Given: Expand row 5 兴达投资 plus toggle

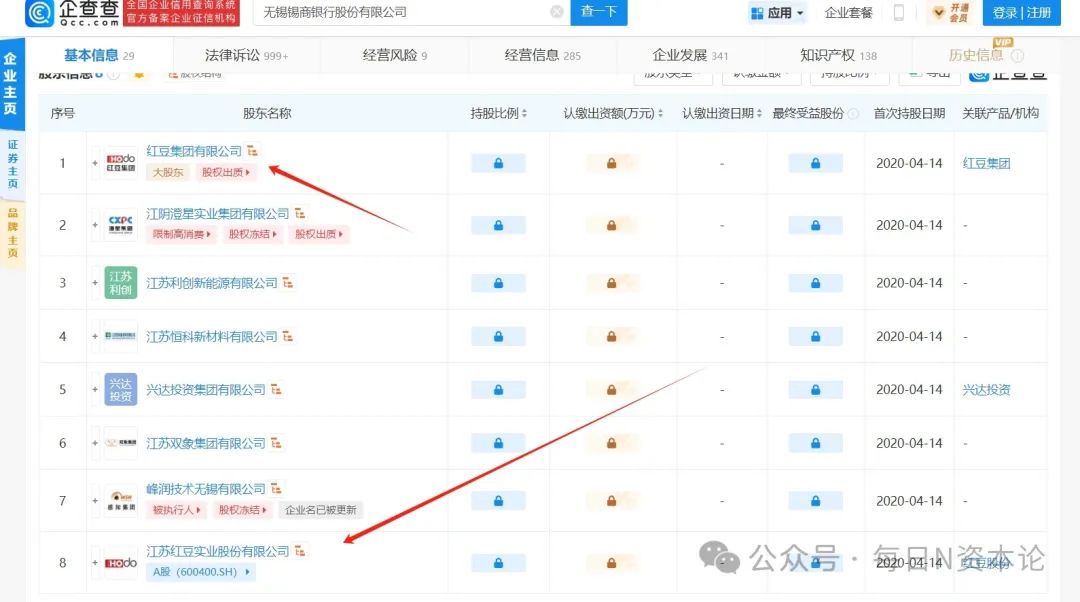Looking at the screenshot, I should tap(95, 389).
